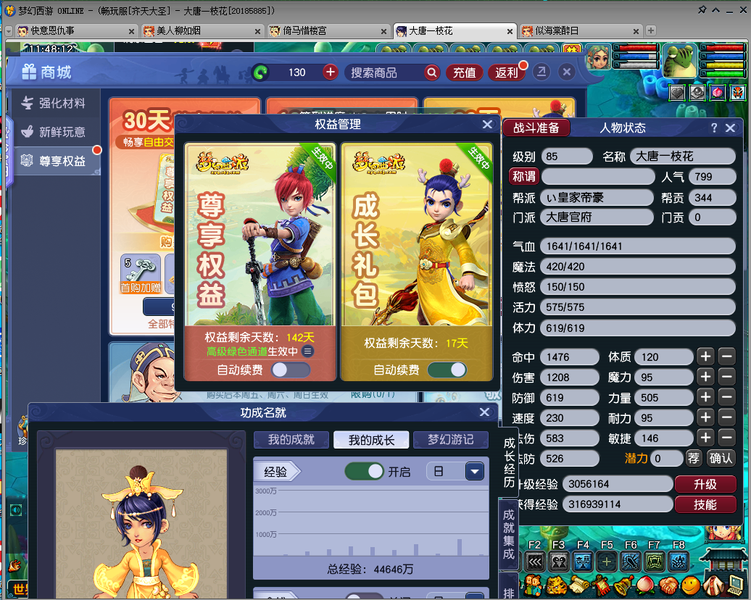Image resolution: width=751 pixels, height=600 pixels.
Task: Decrease 敏捷 with minus button
Action: (727, 438)
